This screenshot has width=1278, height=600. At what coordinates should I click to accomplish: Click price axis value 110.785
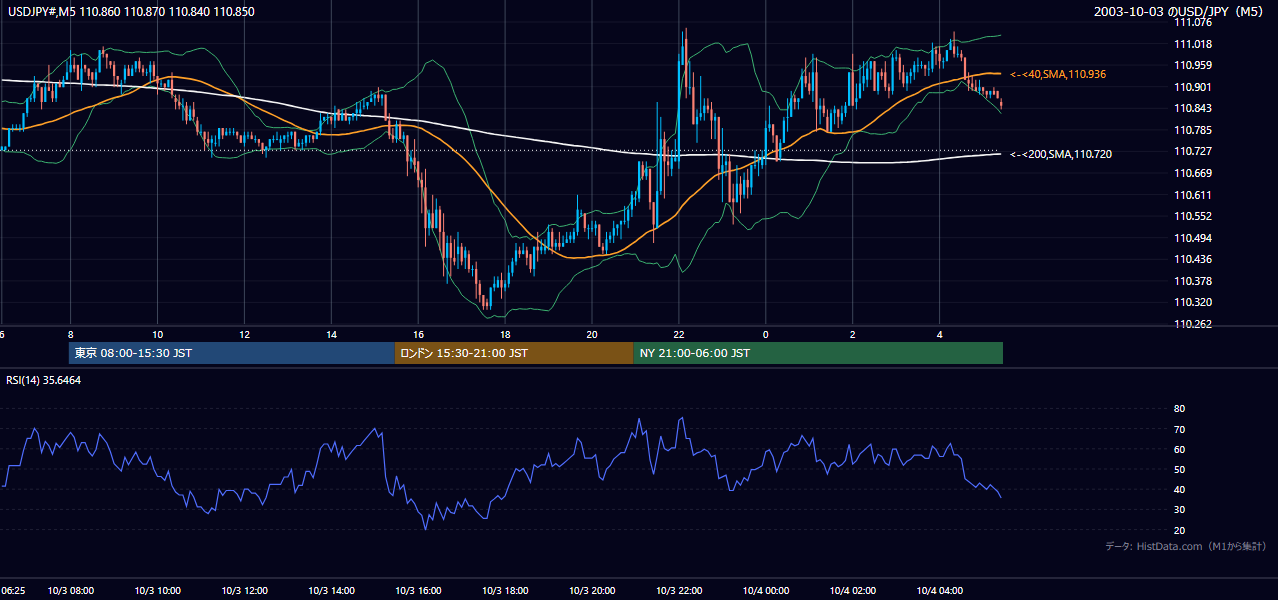[x=1194, y=130]
